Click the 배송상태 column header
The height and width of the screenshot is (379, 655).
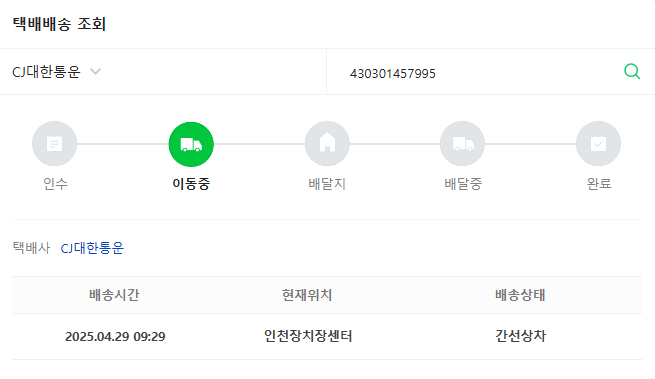pyautogui.click(x=520, y=295)
